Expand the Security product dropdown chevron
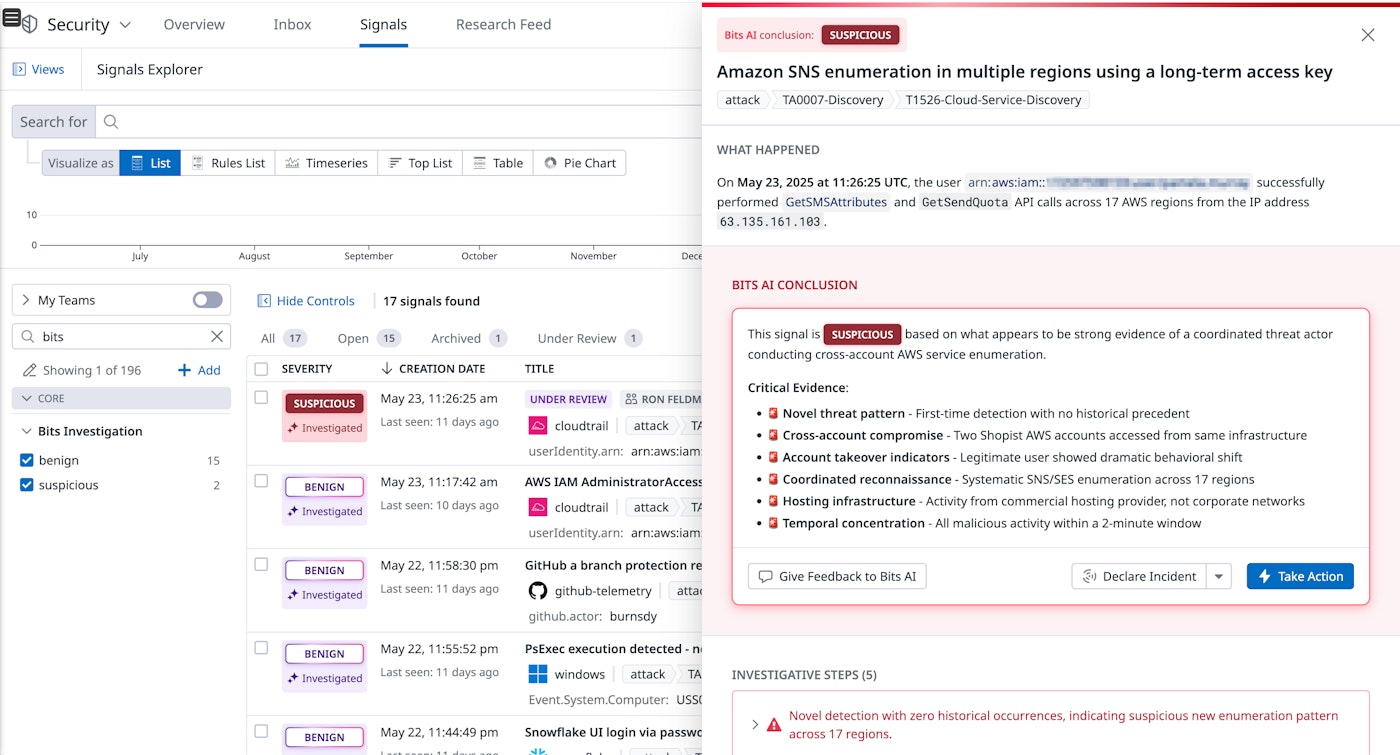 tap(125, 25)
